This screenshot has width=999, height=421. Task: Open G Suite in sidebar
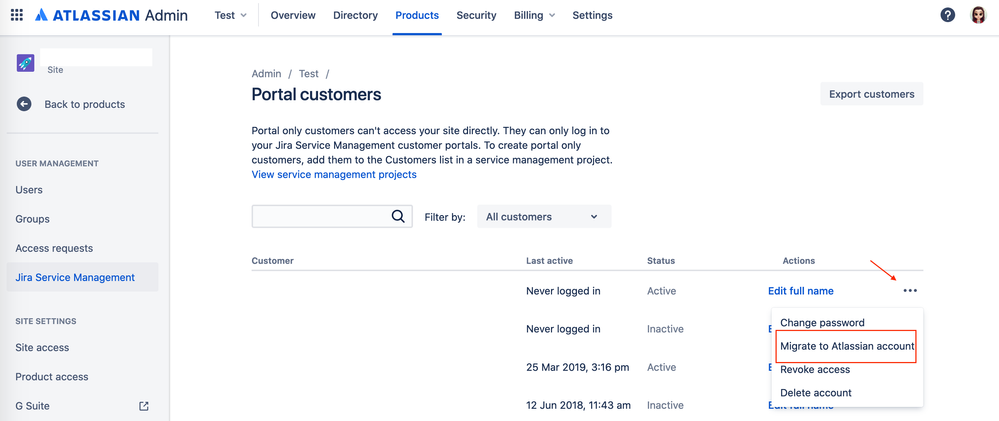[x=32, y=406]
